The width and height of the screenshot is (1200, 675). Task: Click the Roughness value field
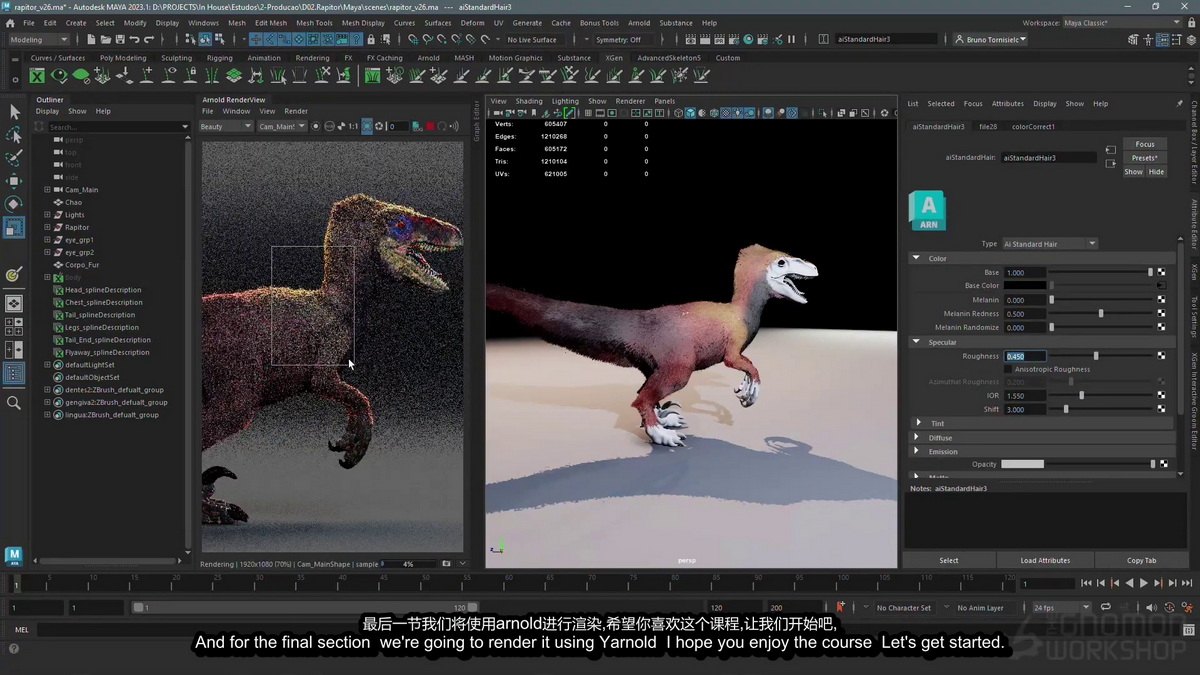[x=1025, y=356]
